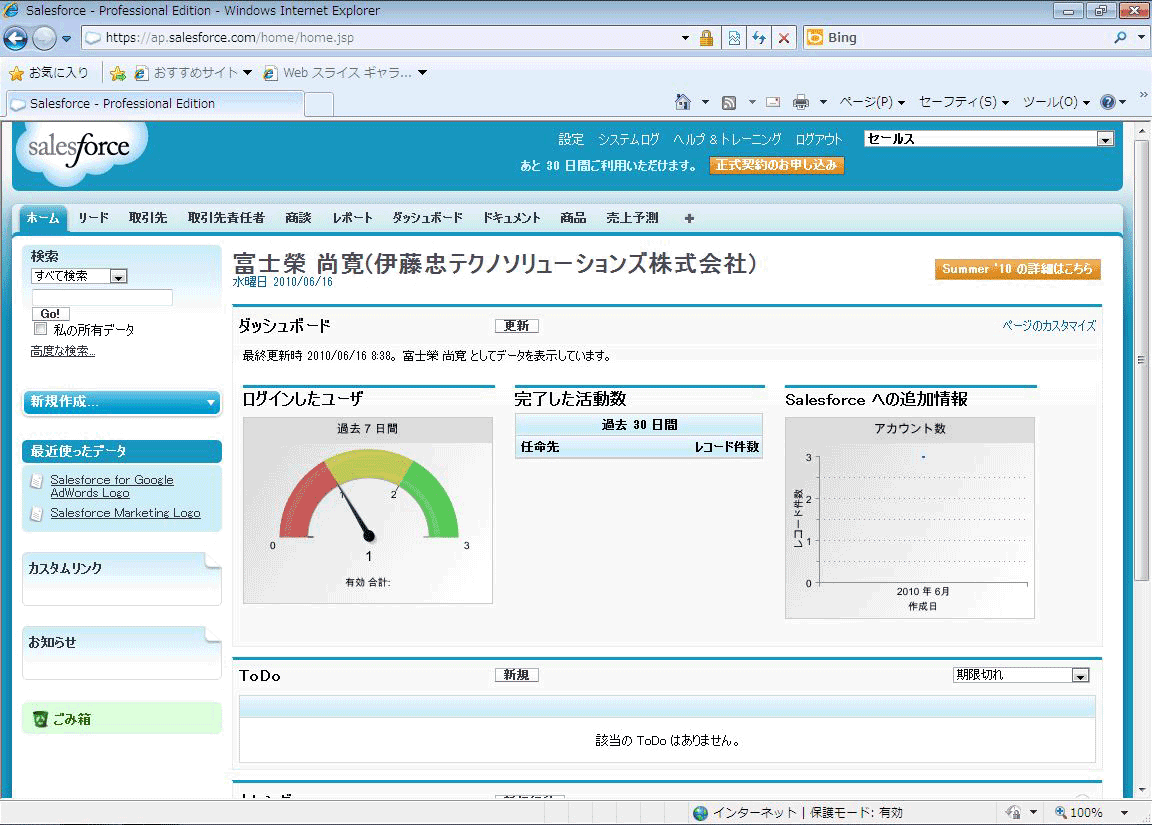Expand the 新規作成 create-new dropdown
1152x825 pixels.
click(x=122, y=402)
